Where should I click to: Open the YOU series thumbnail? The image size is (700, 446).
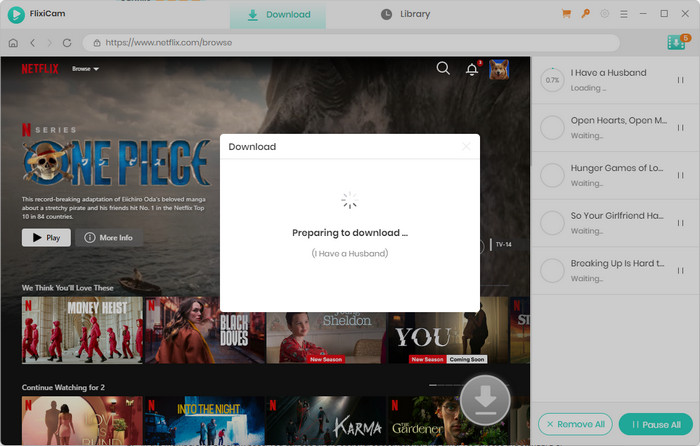[448, 338]
